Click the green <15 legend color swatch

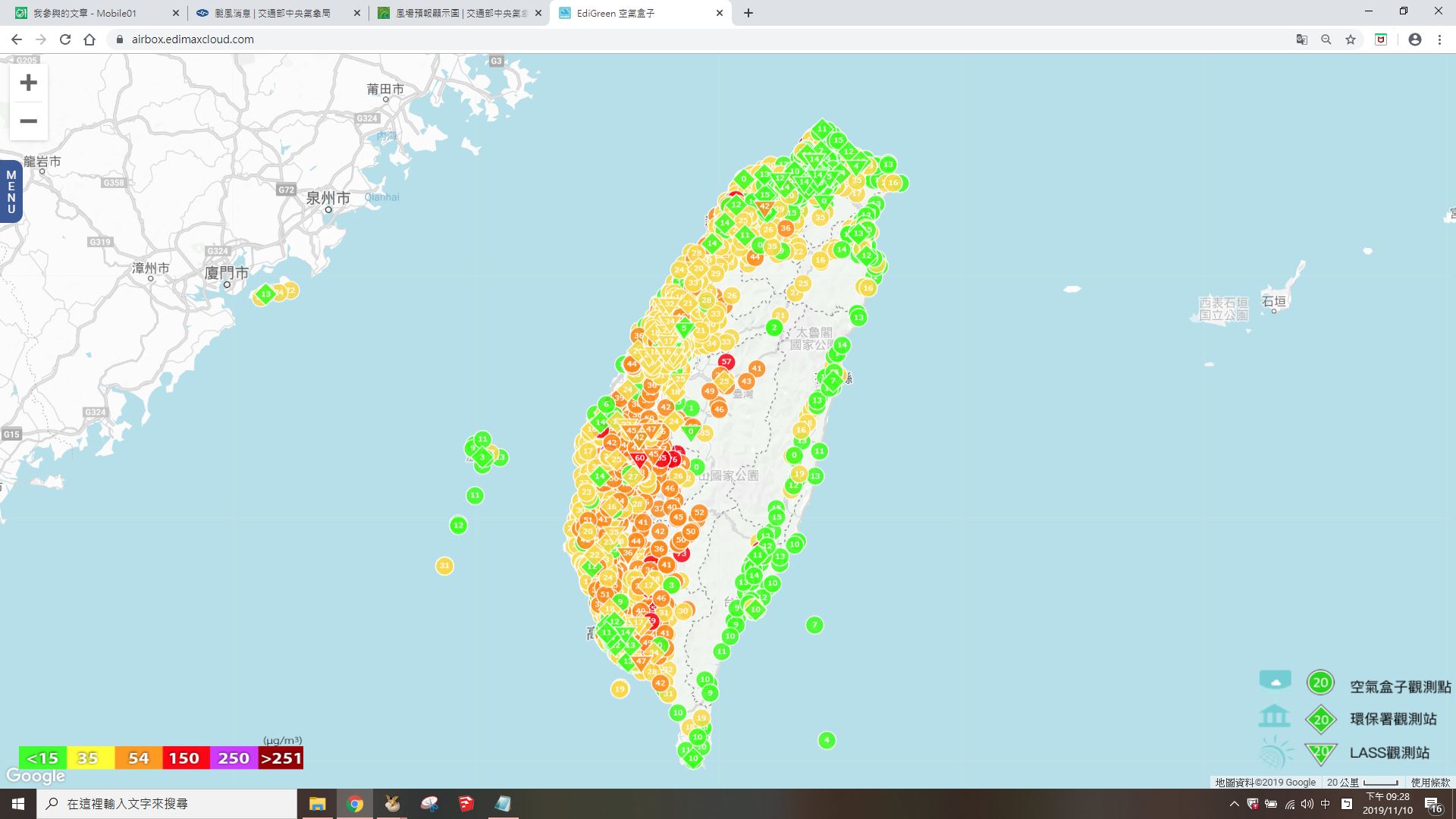click(42, 758)
